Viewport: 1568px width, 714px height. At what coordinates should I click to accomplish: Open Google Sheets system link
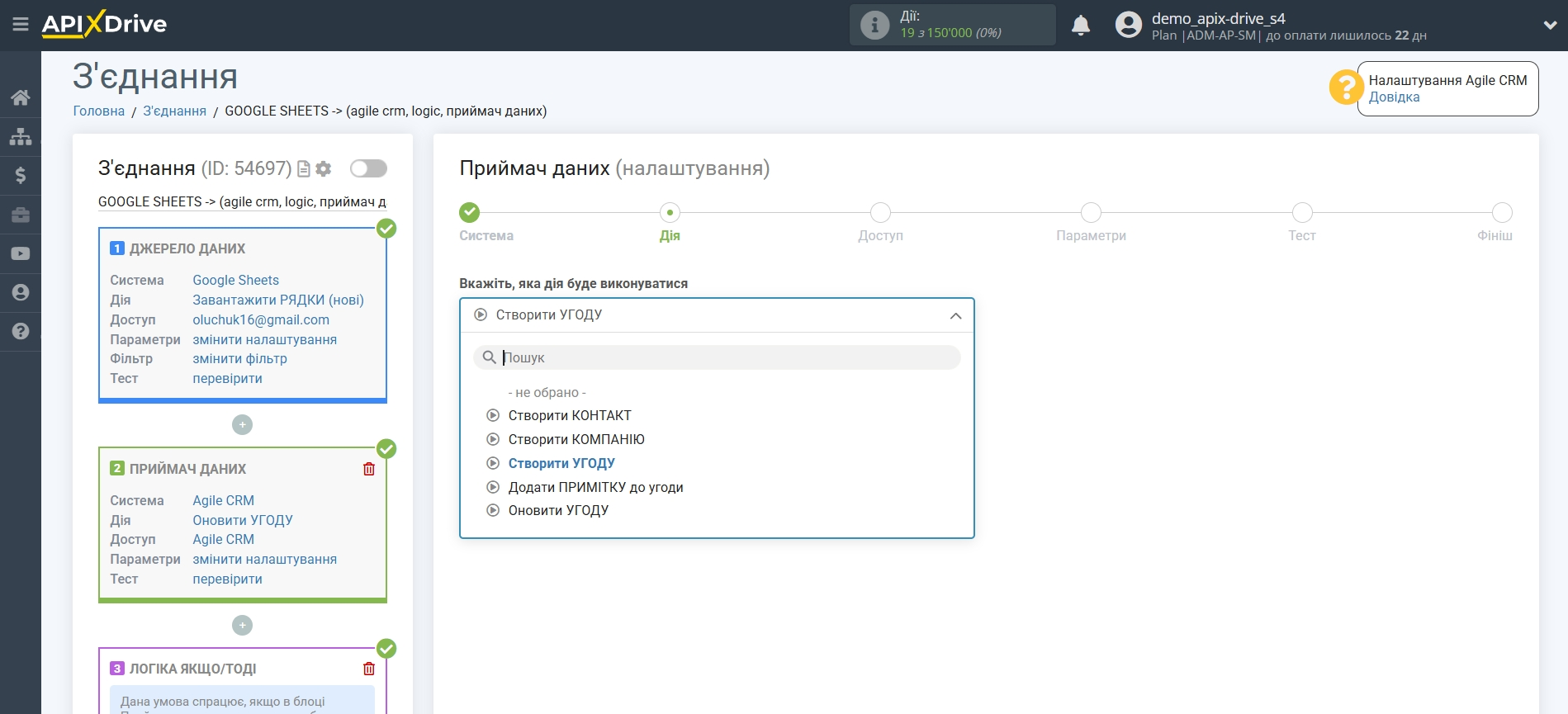click(235, 281)
